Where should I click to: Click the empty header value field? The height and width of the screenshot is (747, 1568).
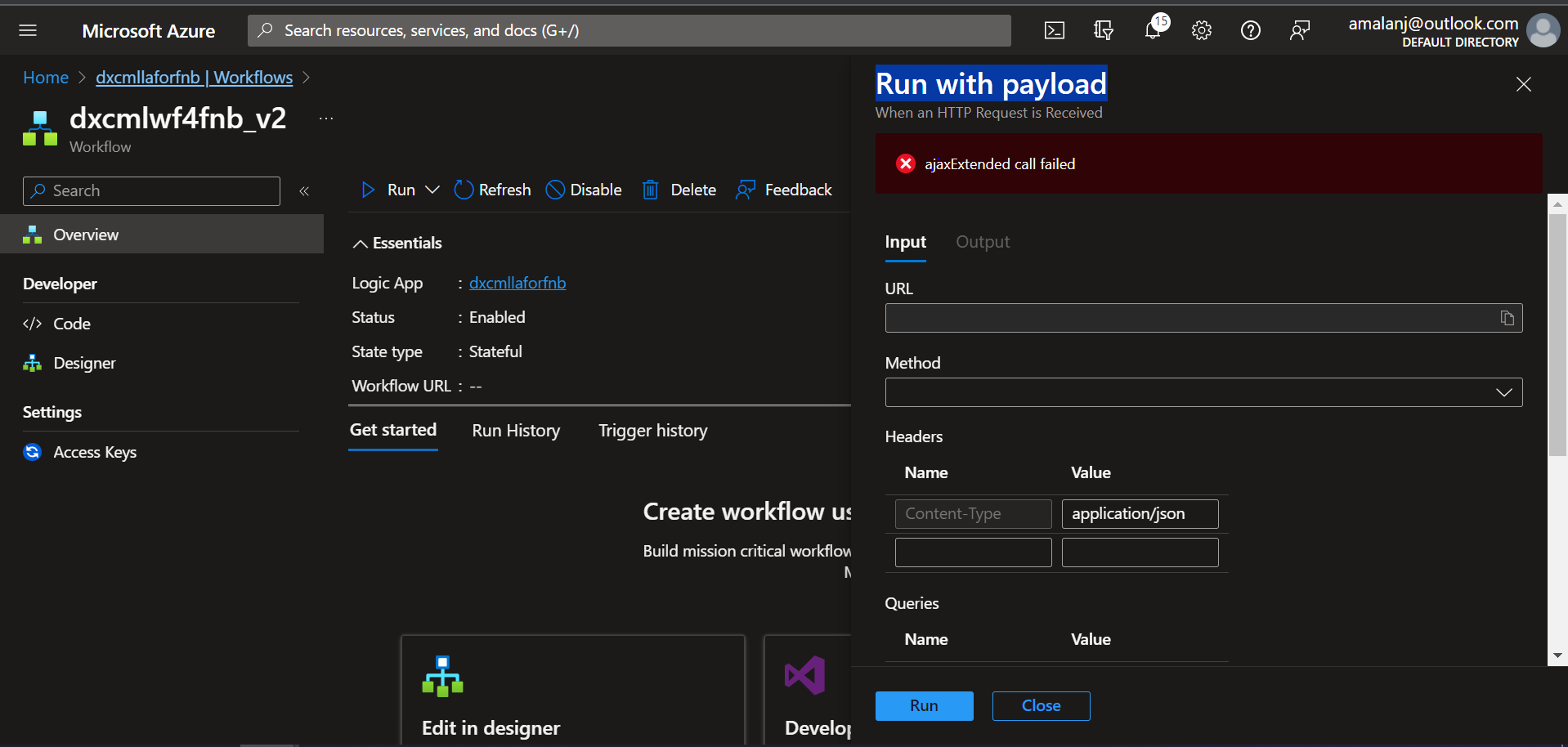1140,552
